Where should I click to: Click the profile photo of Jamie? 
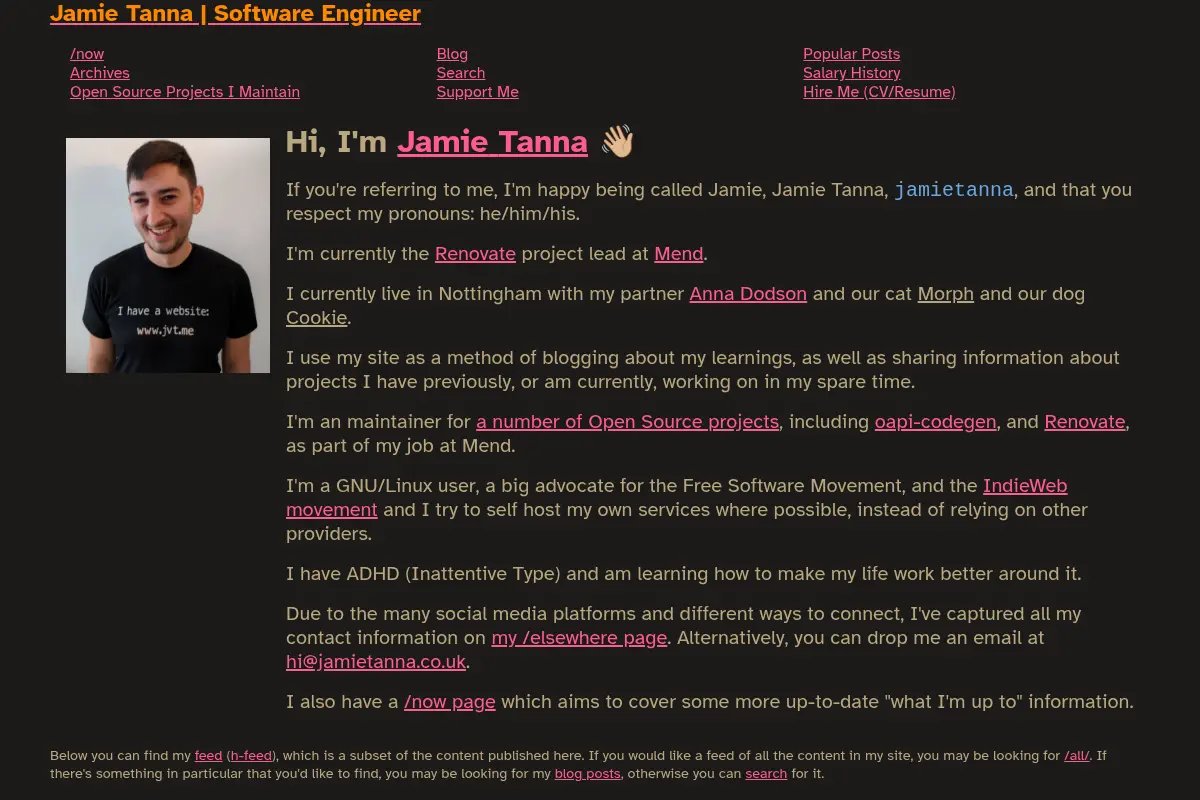(168, 255)
